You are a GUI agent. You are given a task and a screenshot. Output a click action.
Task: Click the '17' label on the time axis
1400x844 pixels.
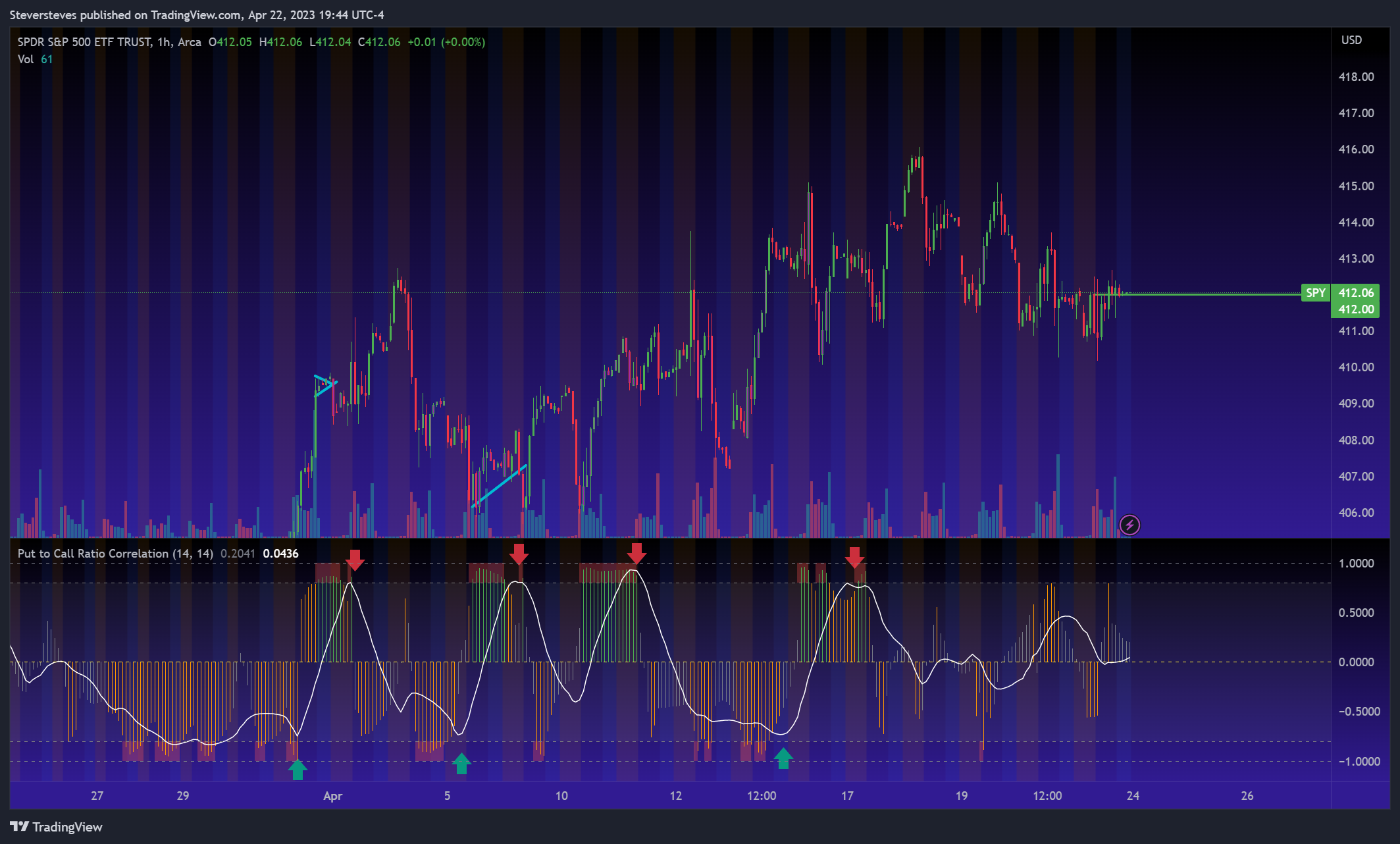(x=847, y=796)
